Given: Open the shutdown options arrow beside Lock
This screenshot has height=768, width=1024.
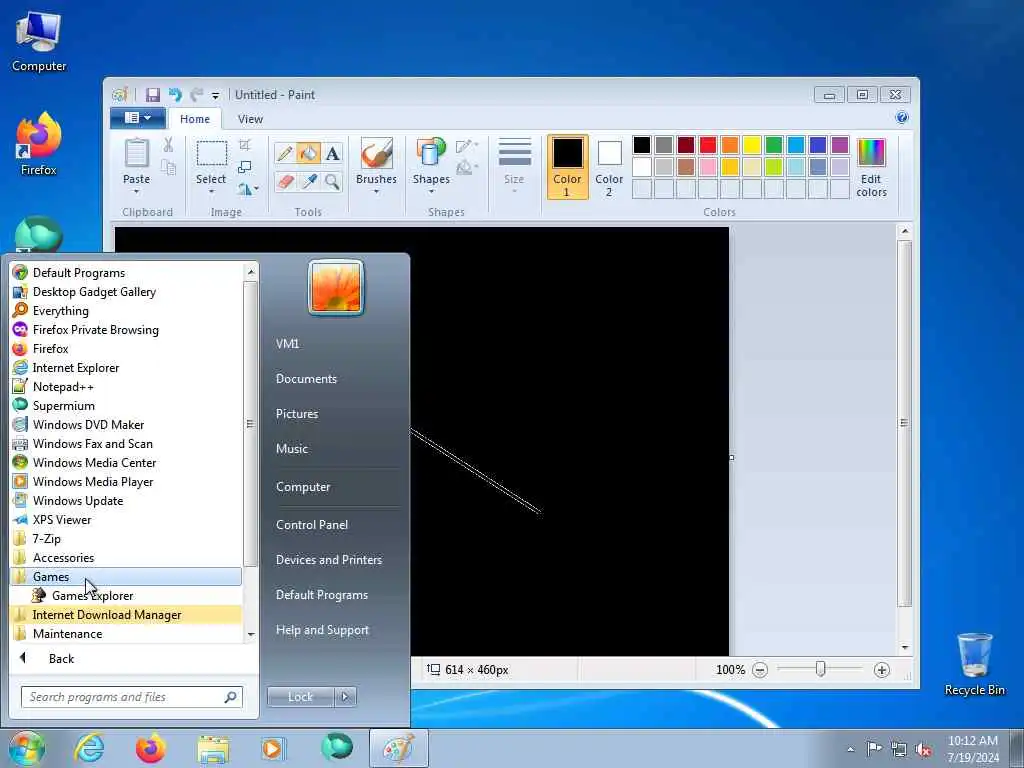Looking at the screenshot, I should 345,697.
